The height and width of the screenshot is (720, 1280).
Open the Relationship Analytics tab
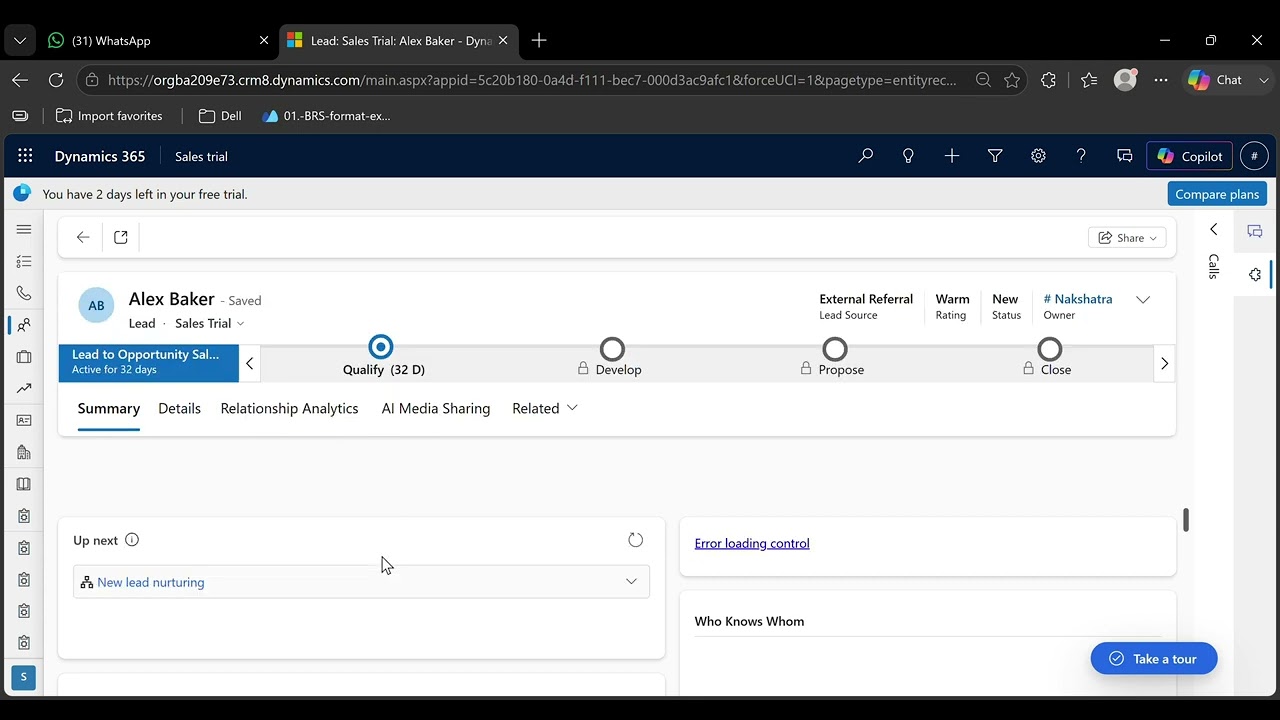tap(289, 408)
